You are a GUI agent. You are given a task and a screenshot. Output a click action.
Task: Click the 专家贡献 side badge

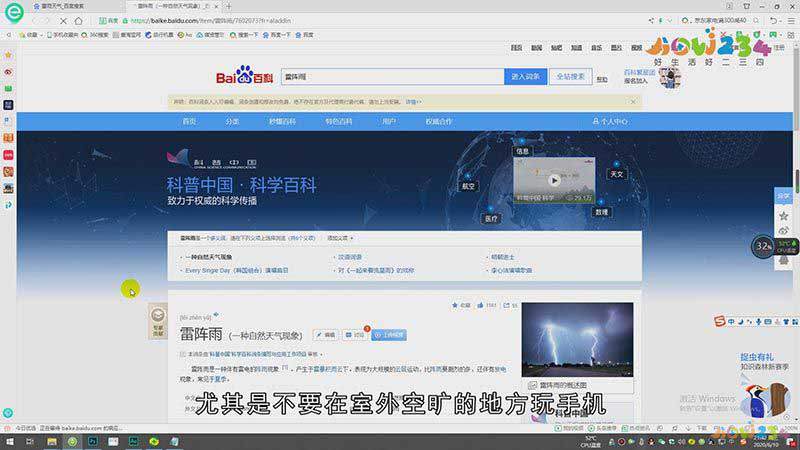[x=158, y=321]
